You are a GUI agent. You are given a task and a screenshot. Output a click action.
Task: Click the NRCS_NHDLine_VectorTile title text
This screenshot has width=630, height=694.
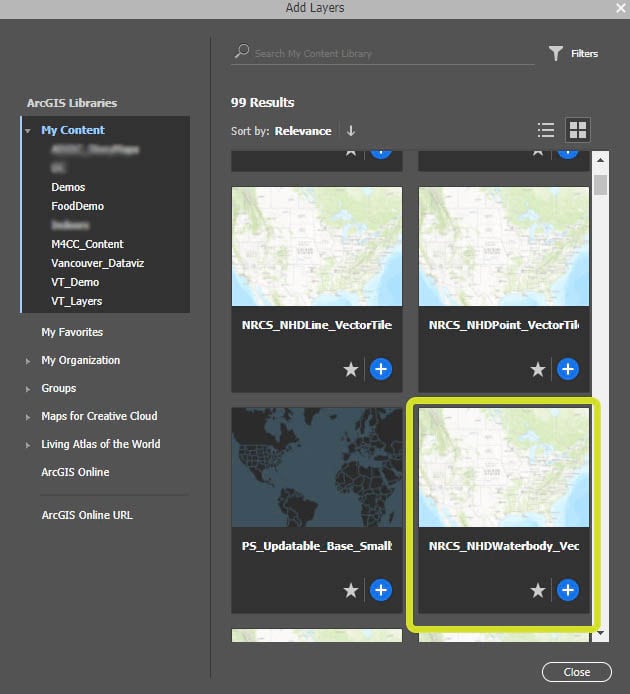pos(317,325)
